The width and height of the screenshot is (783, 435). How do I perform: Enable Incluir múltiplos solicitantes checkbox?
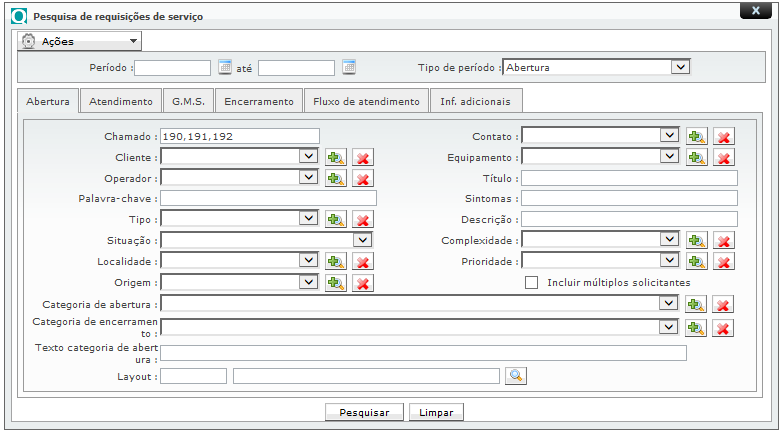[532, 283]
